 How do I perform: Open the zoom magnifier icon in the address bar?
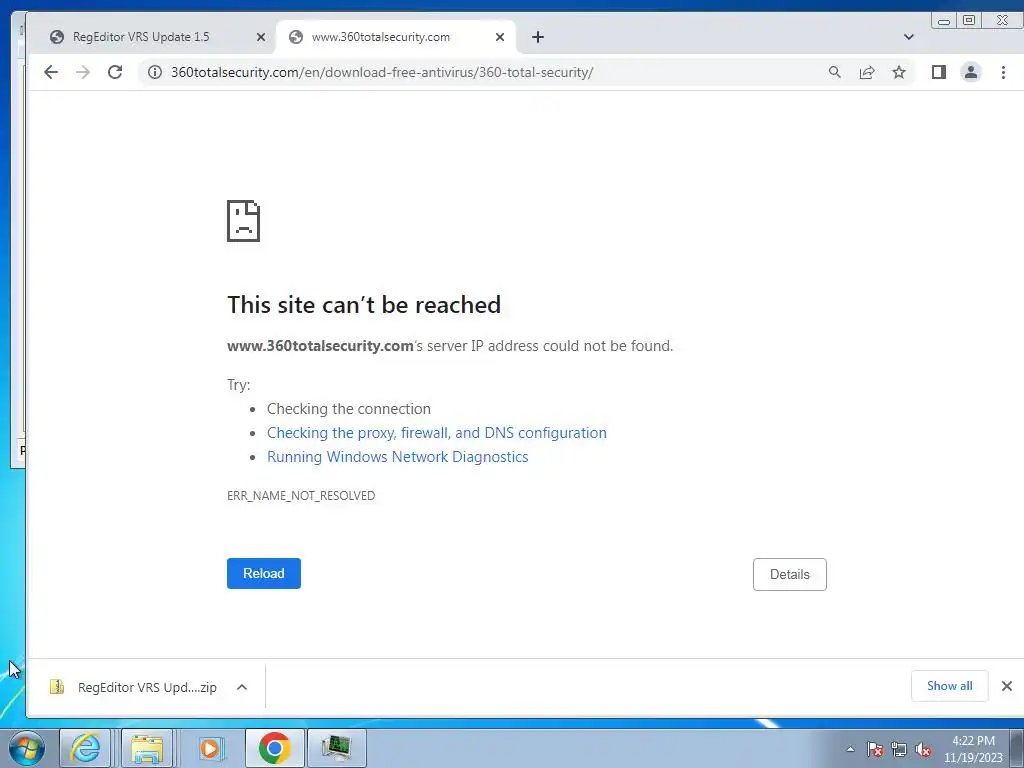835,72
